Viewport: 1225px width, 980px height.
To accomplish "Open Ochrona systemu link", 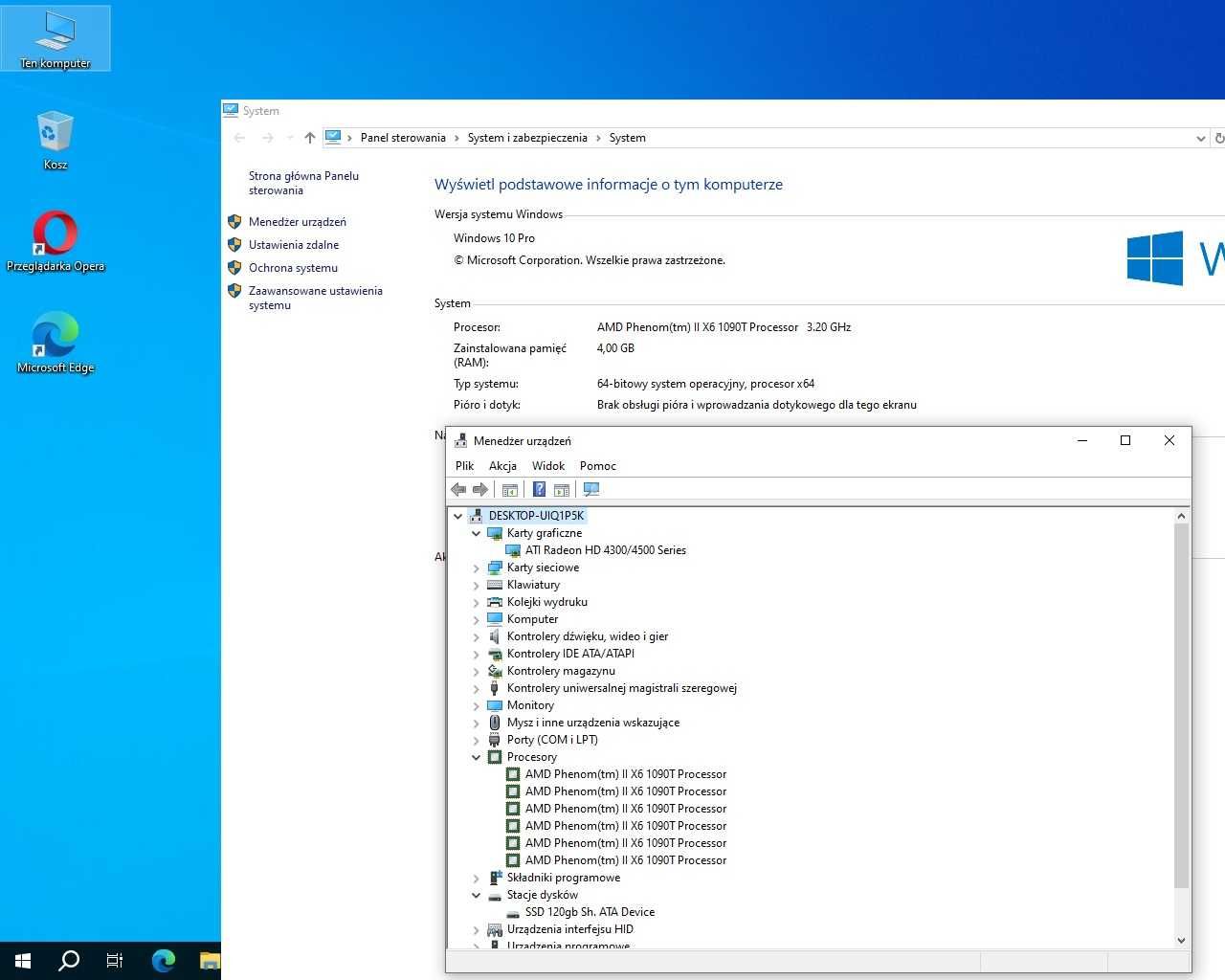I will point(293,268).
